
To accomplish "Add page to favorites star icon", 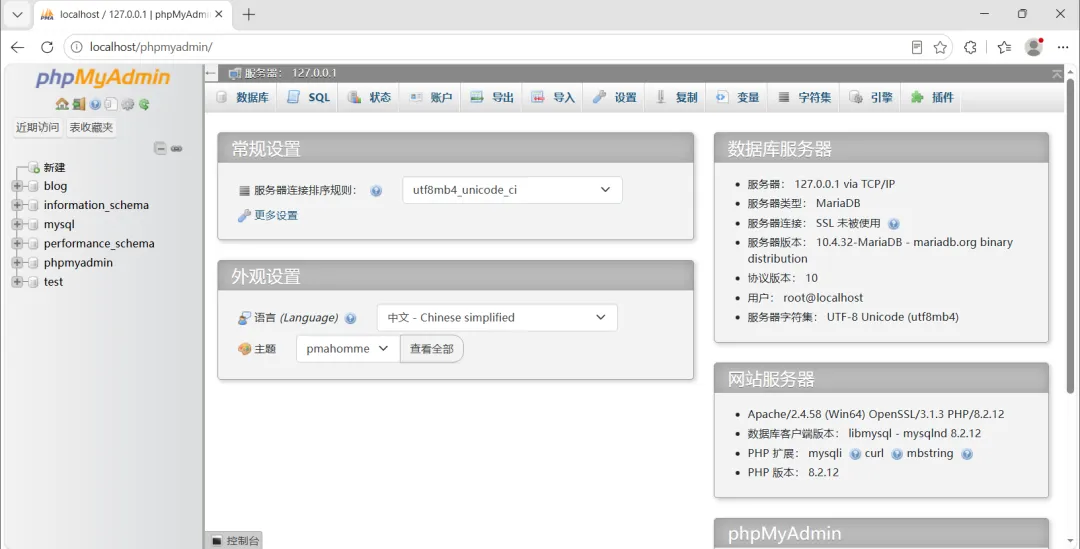I will (x=940, y=47).
